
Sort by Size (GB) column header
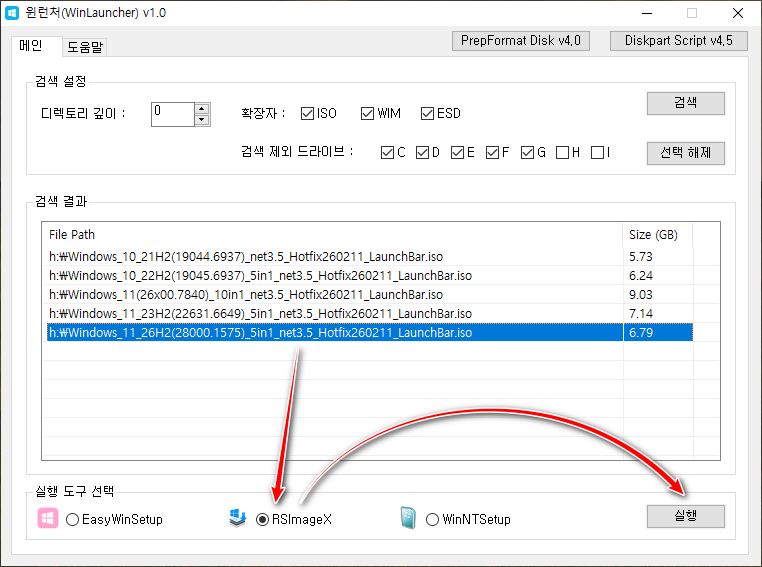658,235
